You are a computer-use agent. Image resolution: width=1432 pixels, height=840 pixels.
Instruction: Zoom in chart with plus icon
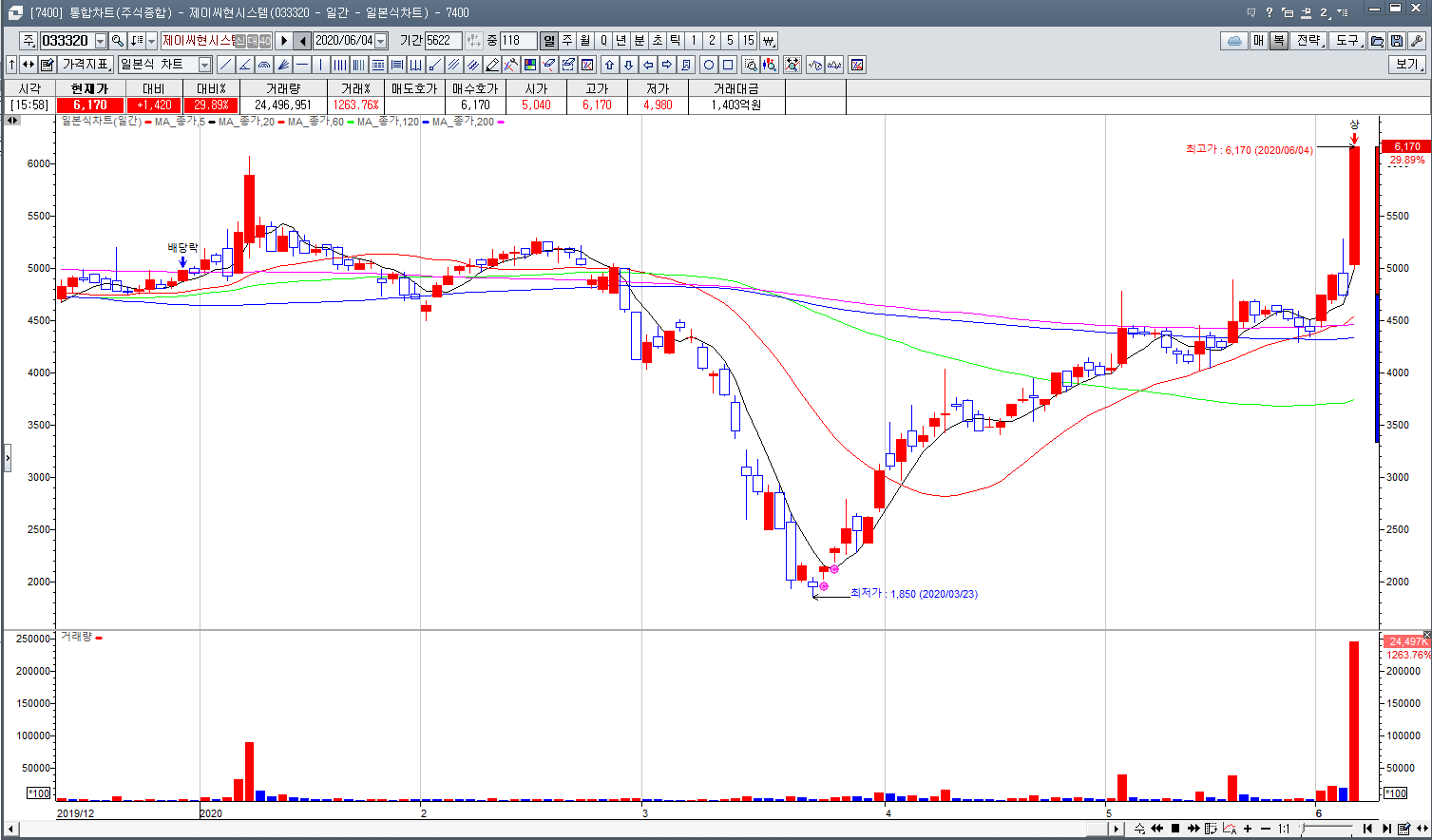coord(1248,829)
